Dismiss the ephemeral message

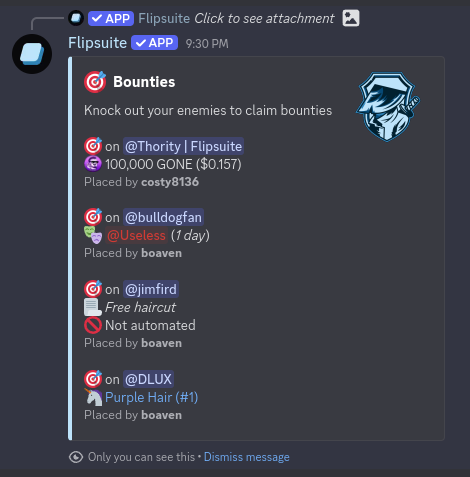click(x=247, y=457)
